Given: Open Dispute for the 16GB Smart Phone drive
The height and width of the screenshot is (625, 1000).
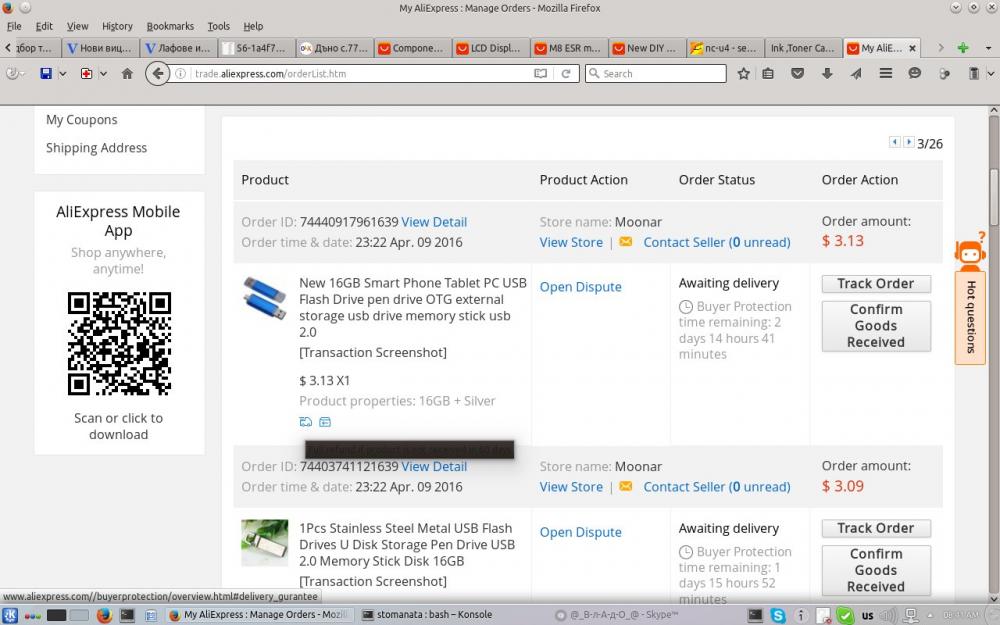Looking at the screenshot, I should [580, 287].
